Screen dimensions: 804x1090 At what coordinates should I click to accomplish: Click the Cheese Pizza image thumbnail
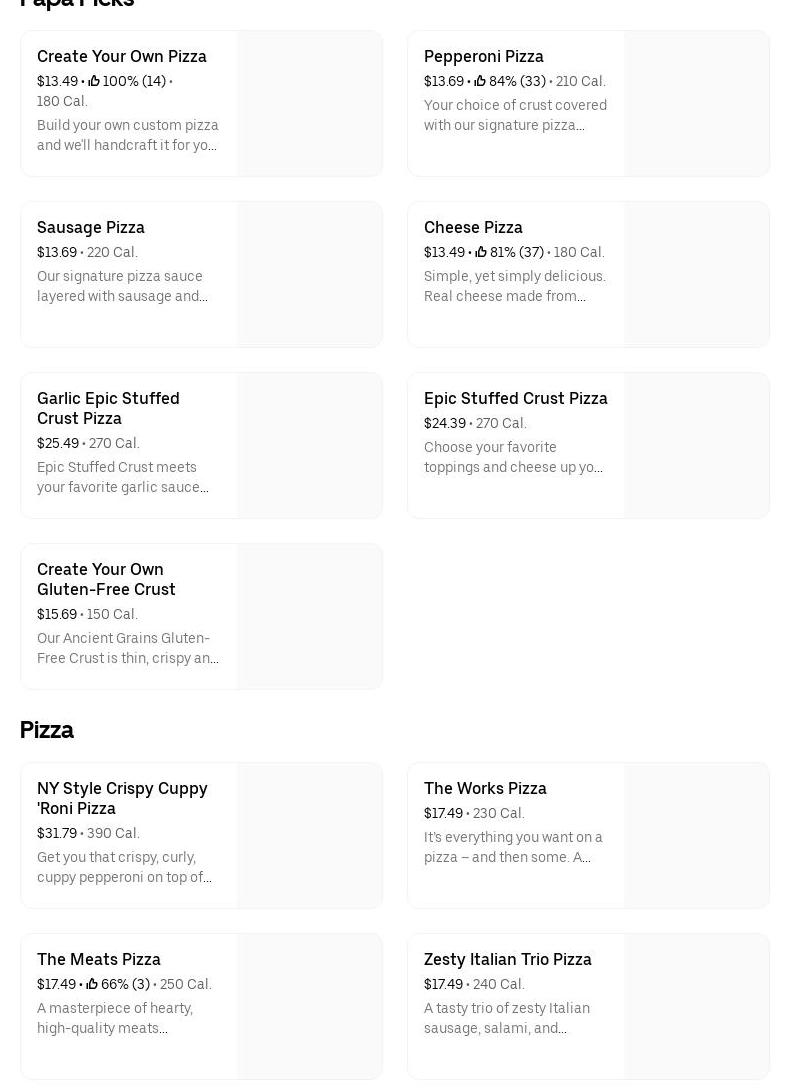696,275
